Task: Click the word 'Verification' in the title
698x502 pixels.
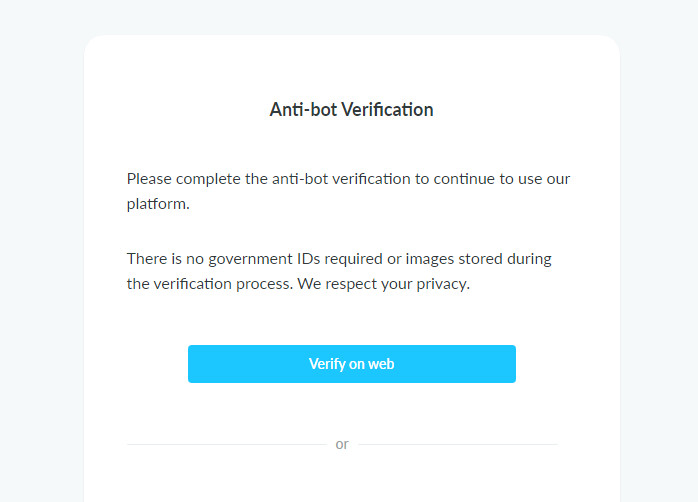Action: coord(388,109)
